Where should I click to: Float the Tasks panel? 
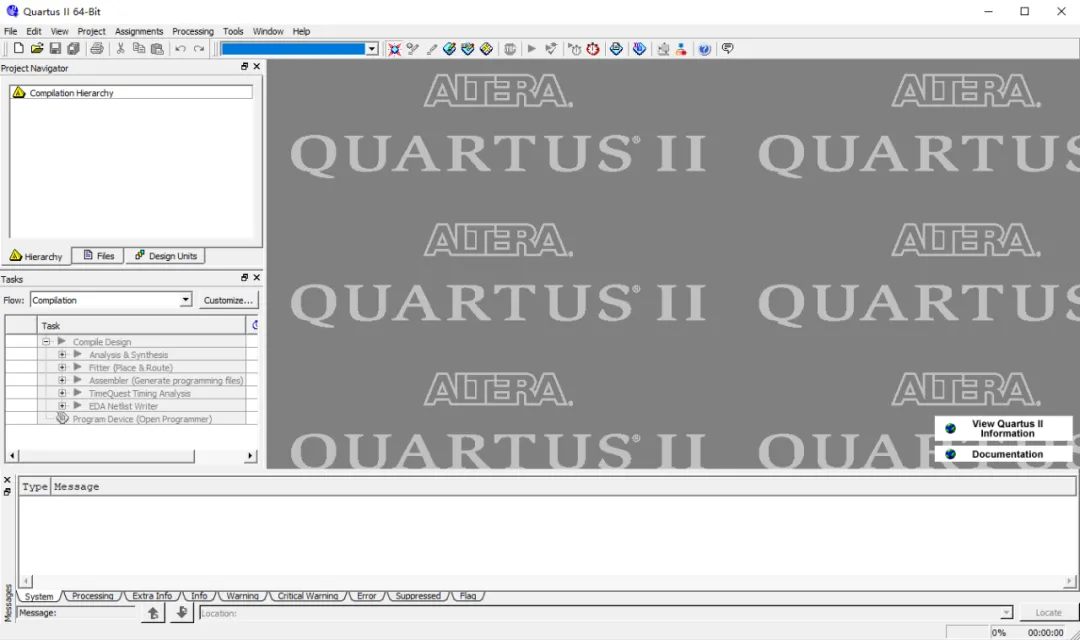click(245, 277)
